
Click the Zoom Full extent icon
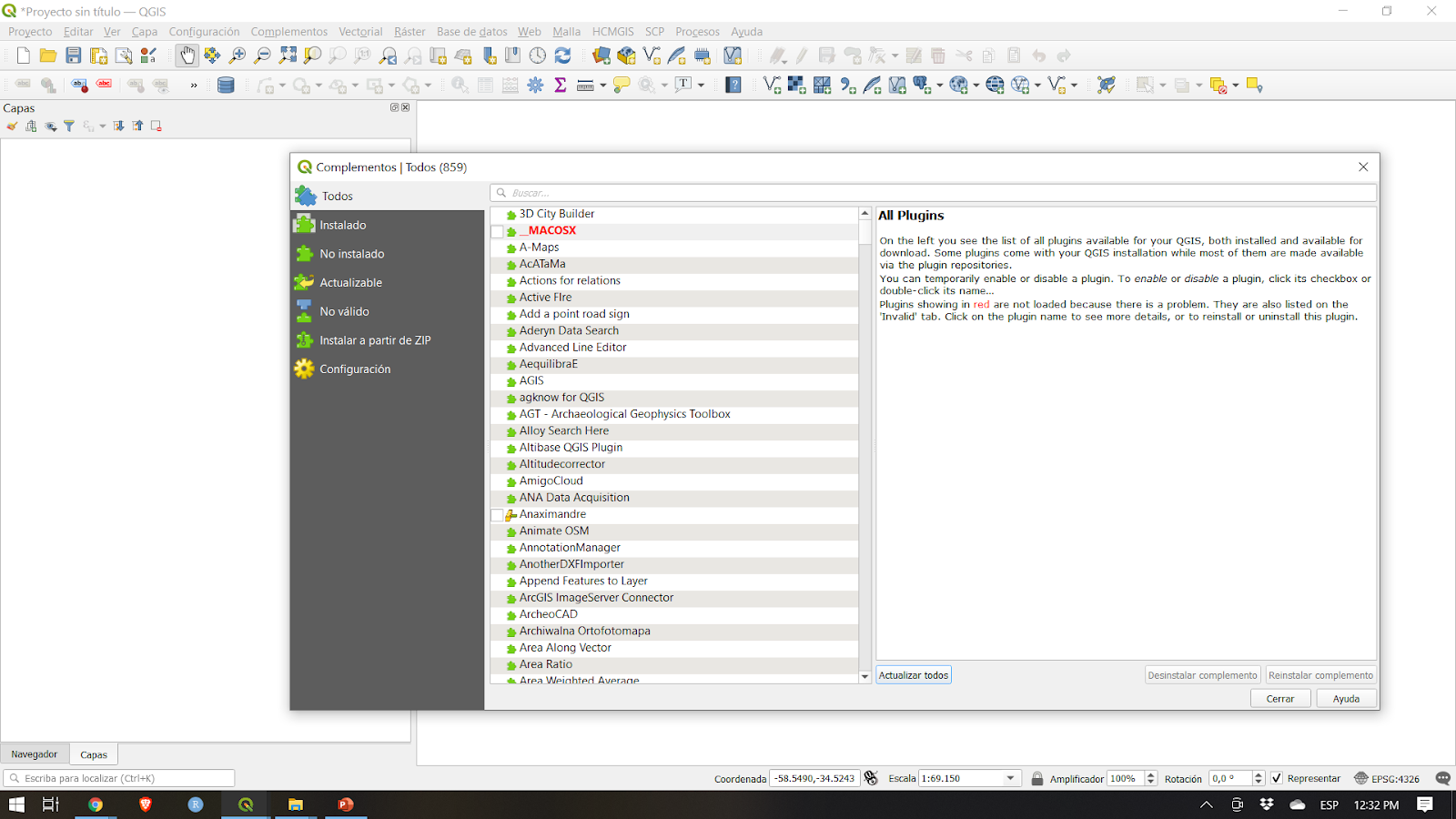click(288, 56)
